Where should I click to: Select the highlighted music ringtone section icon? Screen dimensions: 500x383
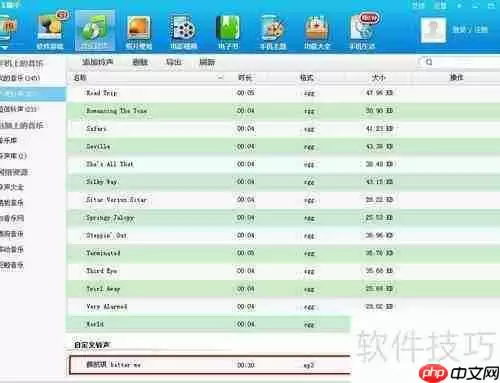pos(95,31)
